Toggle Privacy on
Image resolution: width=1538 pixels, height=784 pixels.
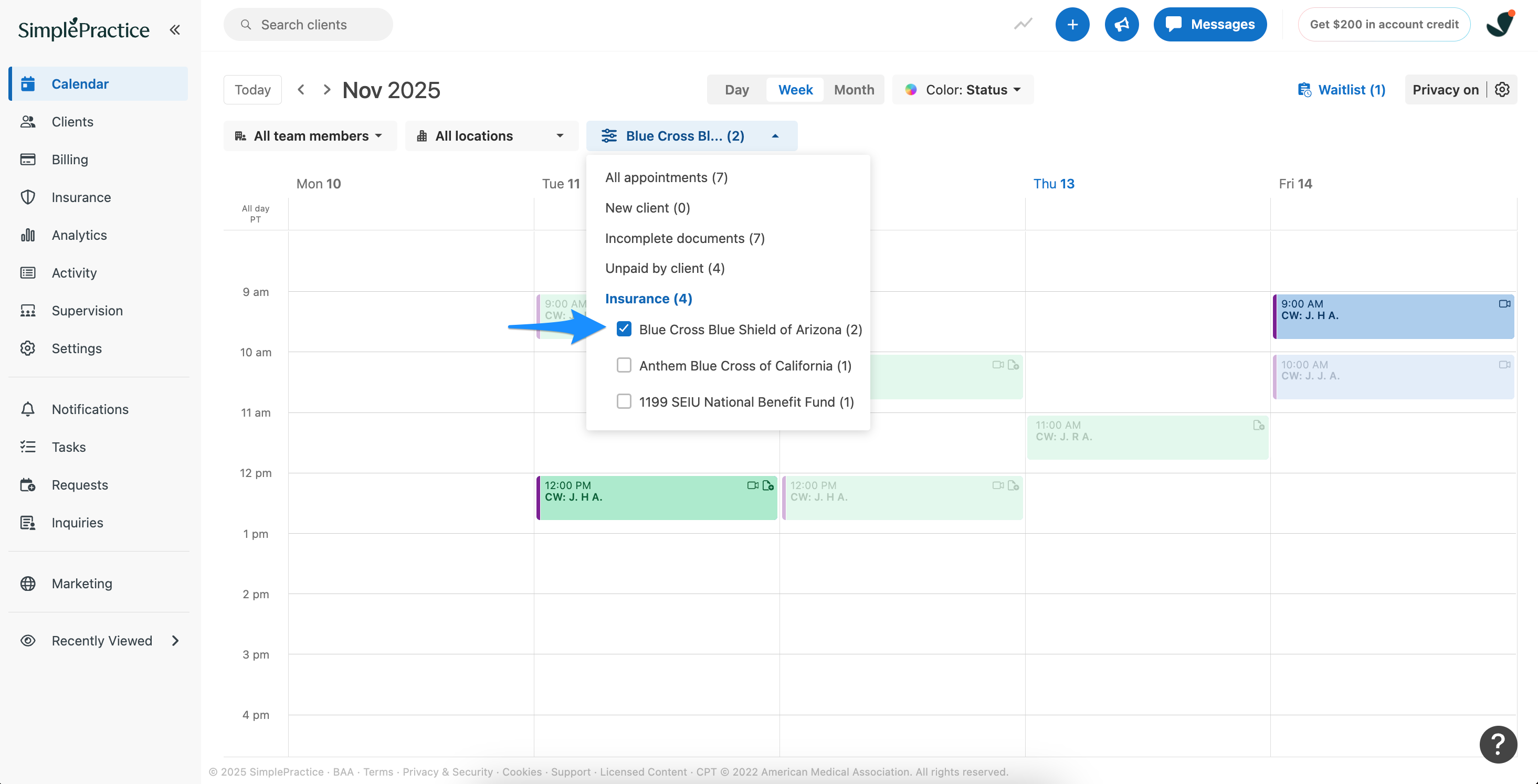(x=1445, y=90)
